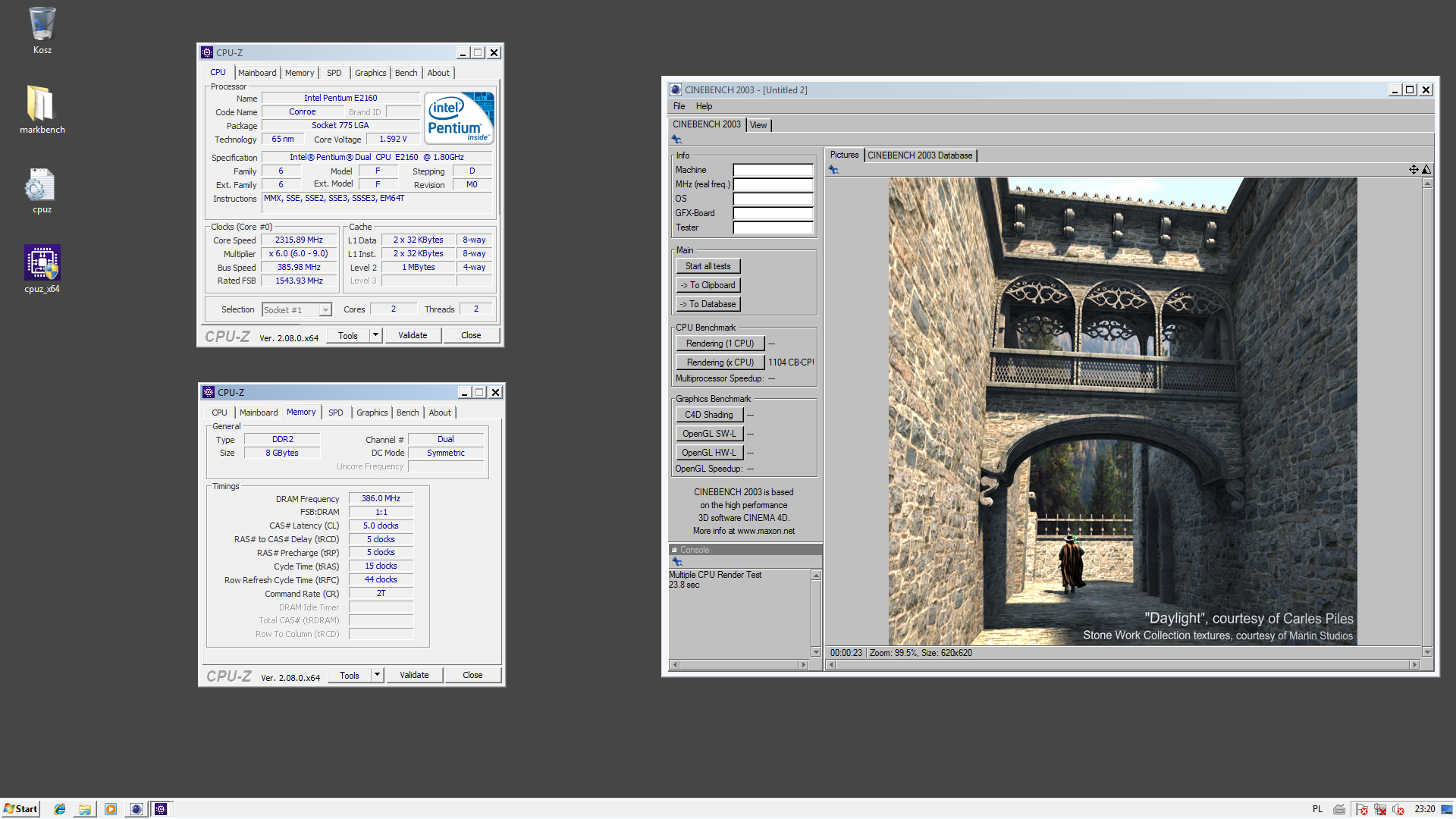Click the To Clipboard button
This screenshot has height=819, width=1456.
click(x=708, y=285)
